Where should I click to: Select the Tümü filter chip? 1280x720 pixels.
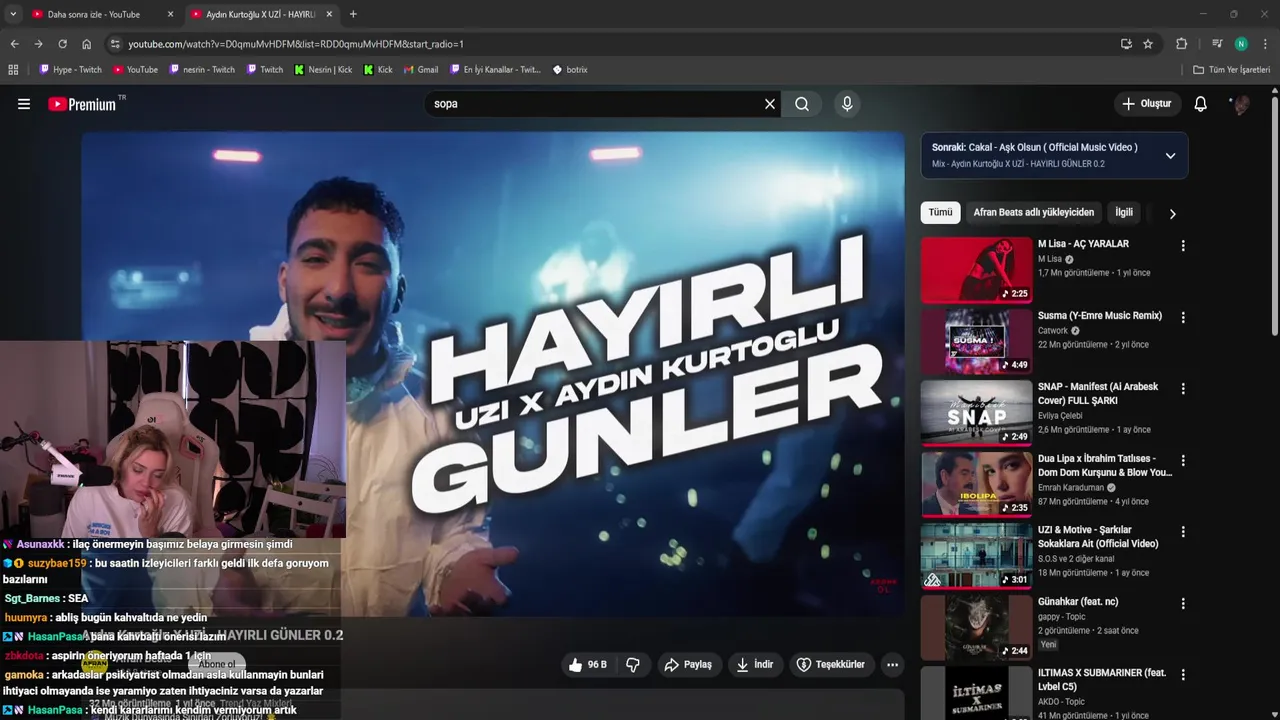(x=940, y=213)
